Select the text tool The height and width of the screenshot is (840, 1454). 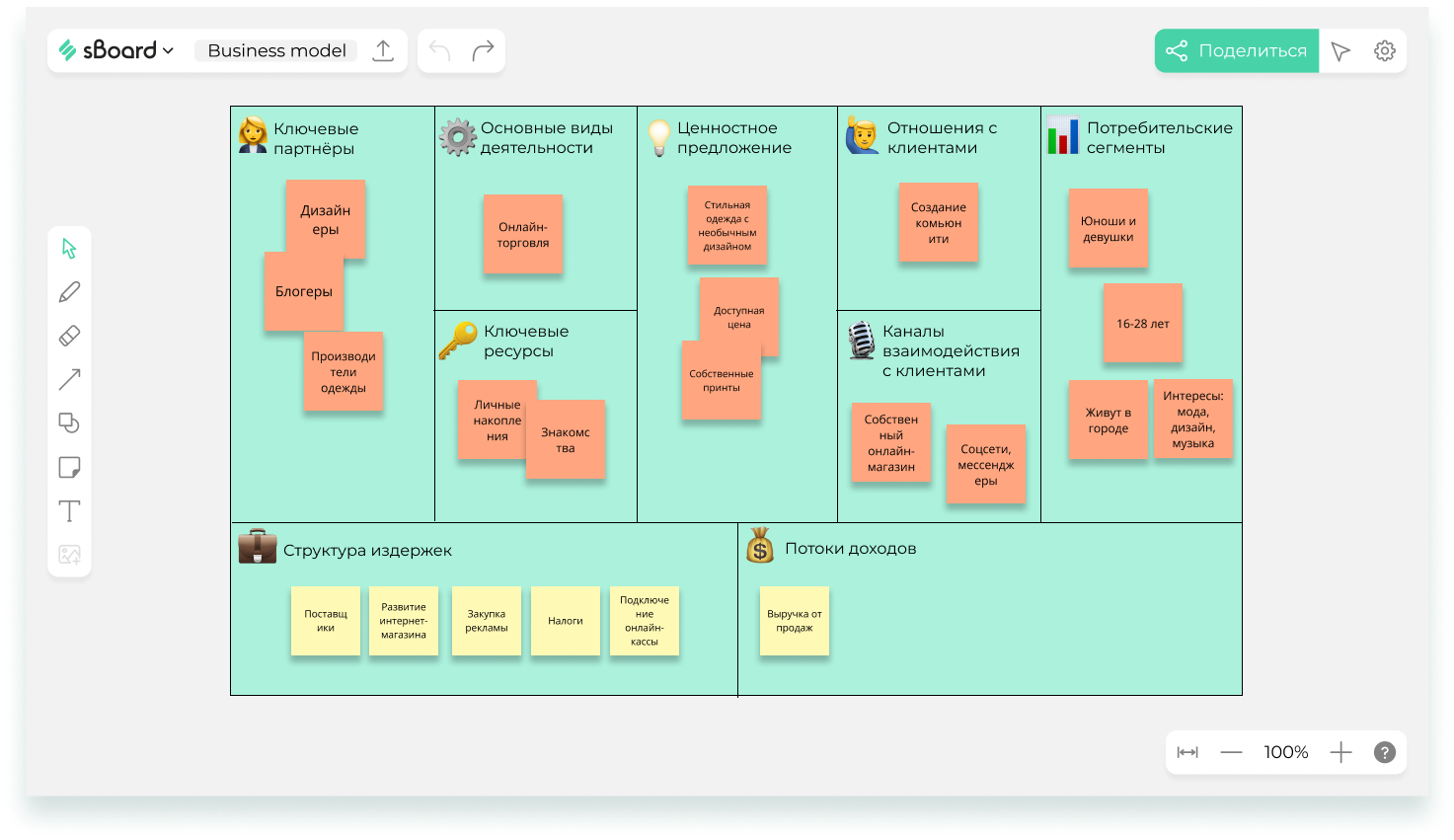(x=69, y=511)
